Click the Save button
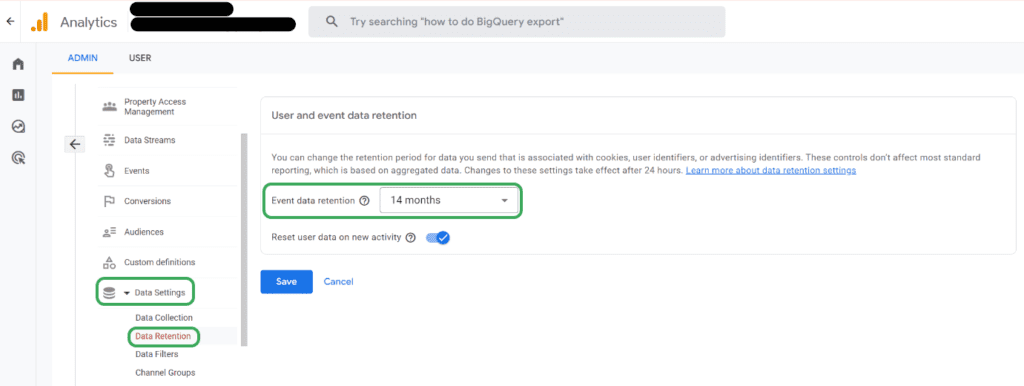 pyautogui.click(x=286, y=281)
